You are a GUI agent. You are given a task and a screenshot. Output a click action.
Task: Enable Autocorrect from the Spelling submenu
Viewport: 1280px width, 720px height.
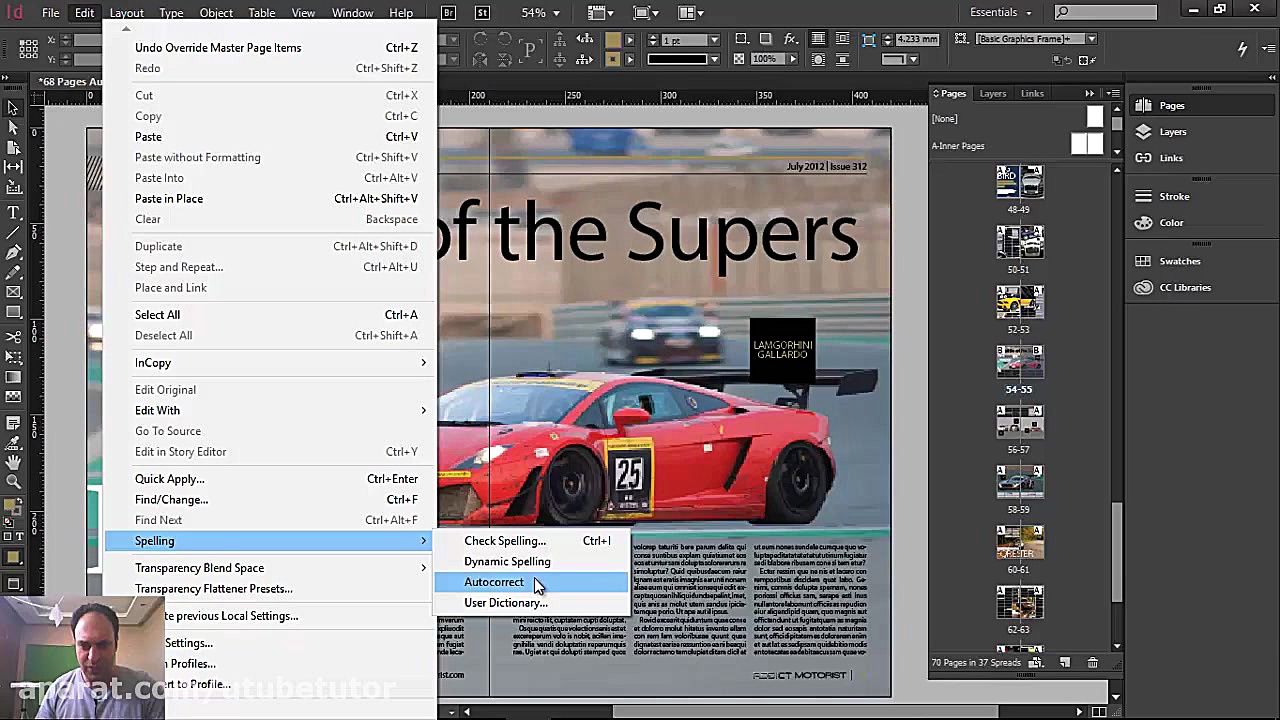494,582
